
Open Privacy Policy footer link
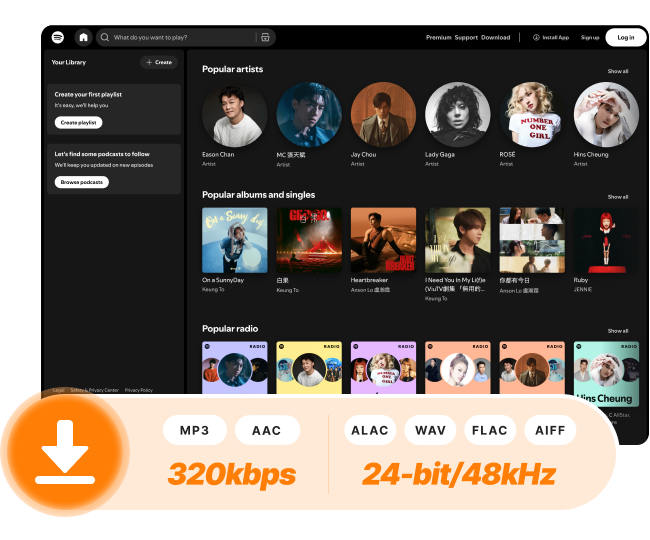[x=139, y=390]
